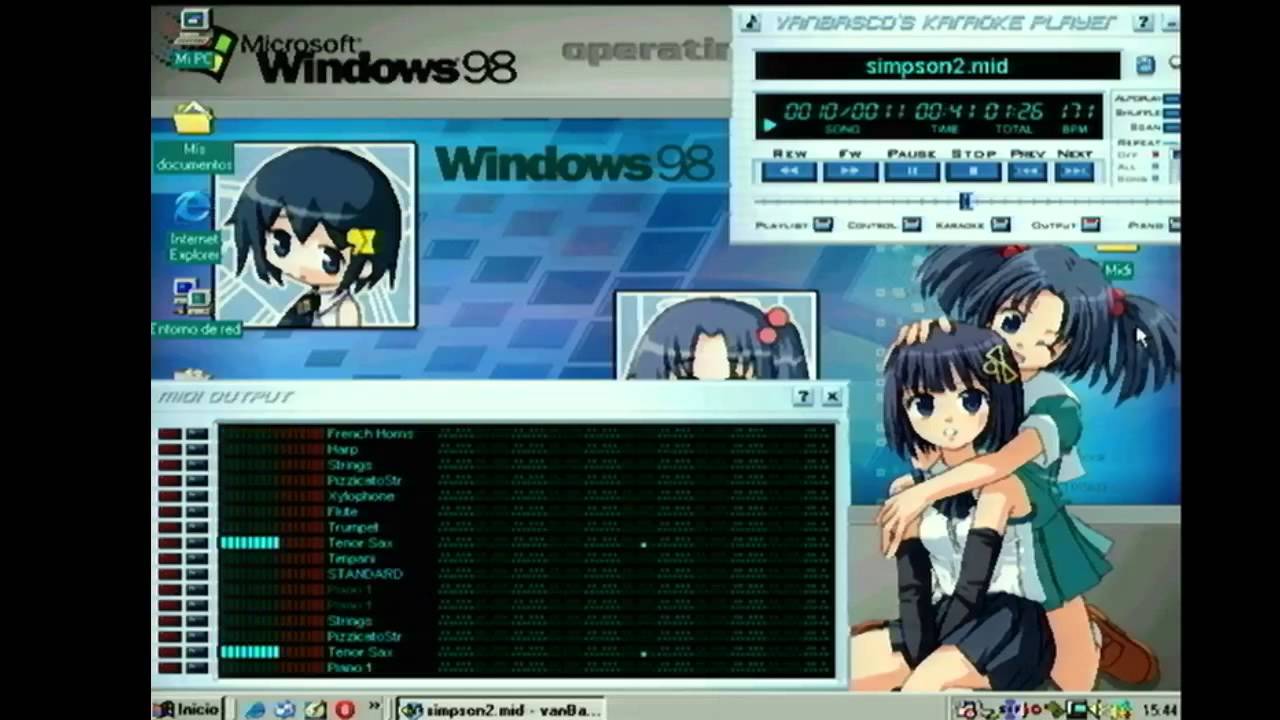This screenshot has height=720, width=1280.
Task: Click dark solo button on Xylophone row
Action: click(197, 496)
